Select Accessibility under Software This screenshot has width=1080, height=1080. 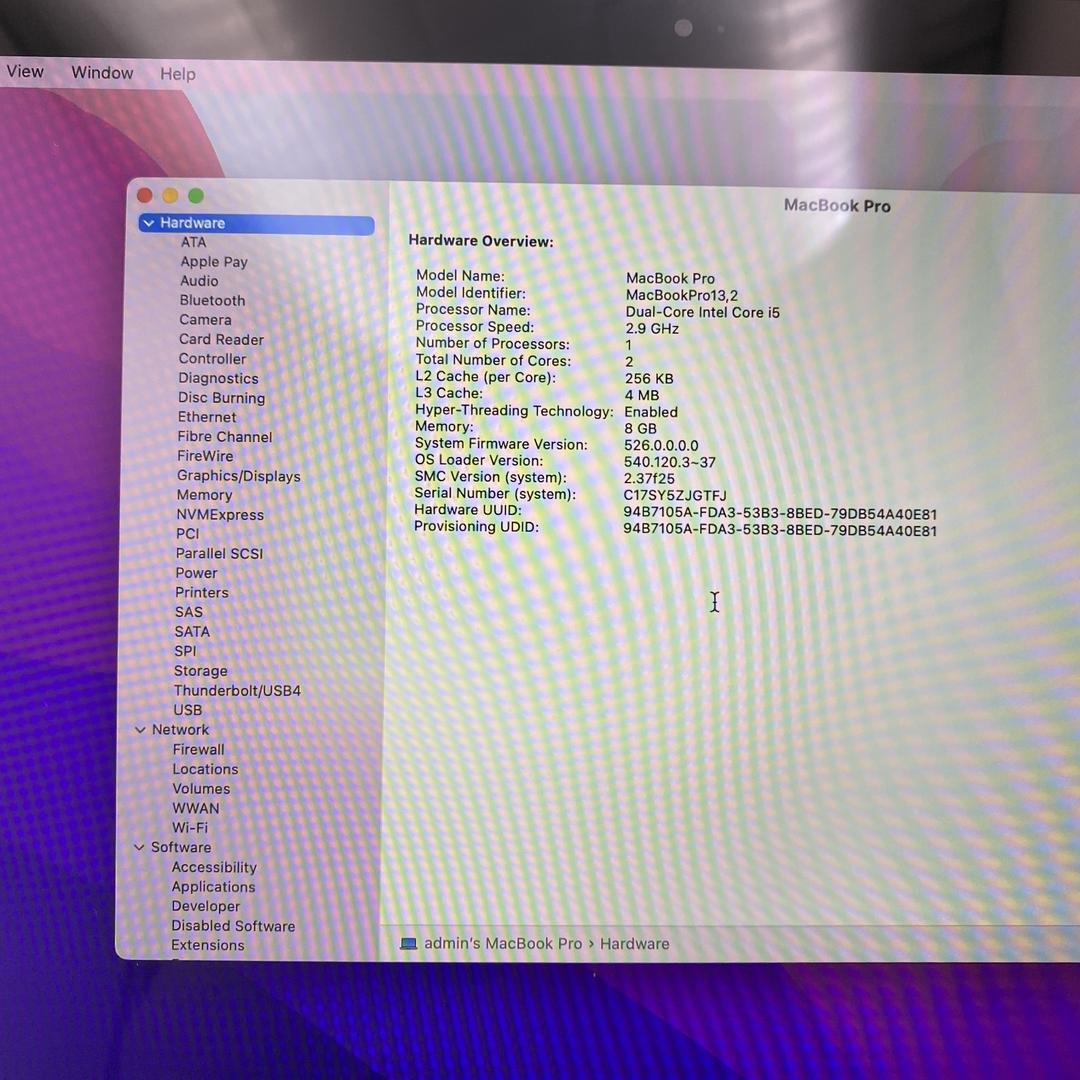click(214, 867)
